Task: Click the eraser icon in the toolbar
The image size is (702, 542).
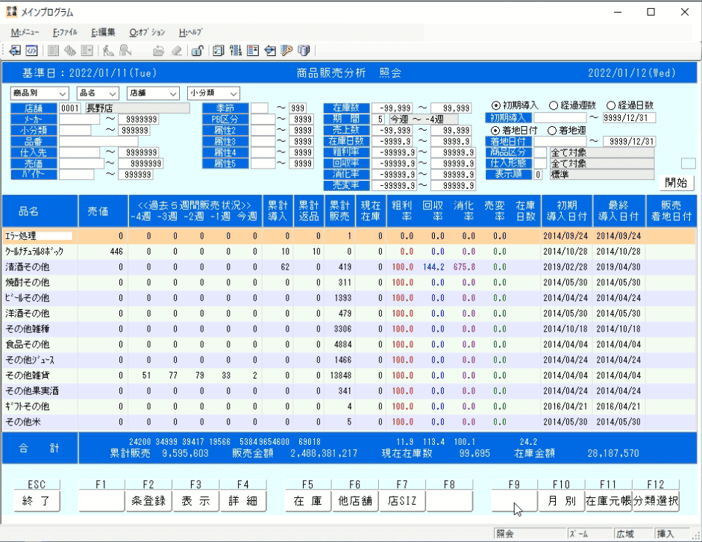Action: point(176,51)
